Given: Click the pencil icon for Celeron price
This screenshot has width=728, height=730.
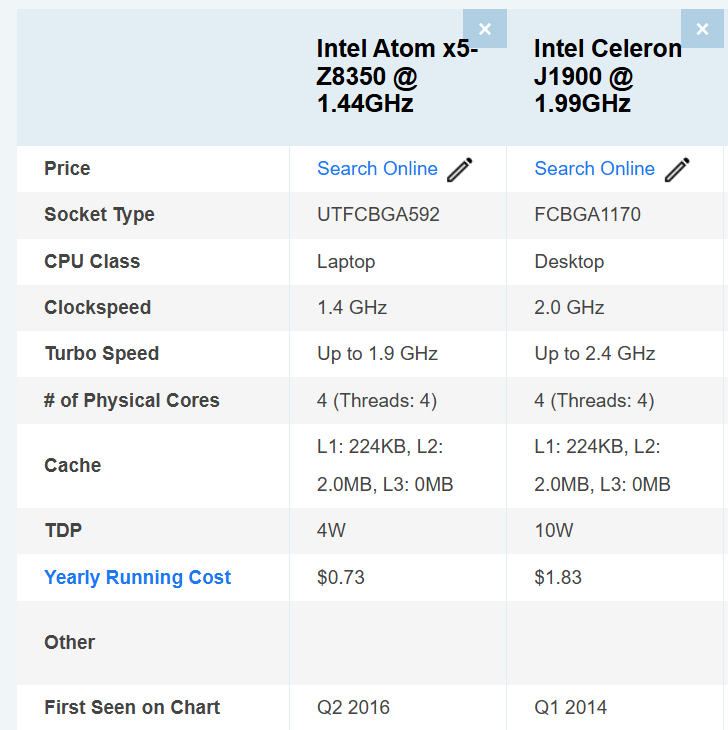Looking at the screenshot, I should point(677,169).
